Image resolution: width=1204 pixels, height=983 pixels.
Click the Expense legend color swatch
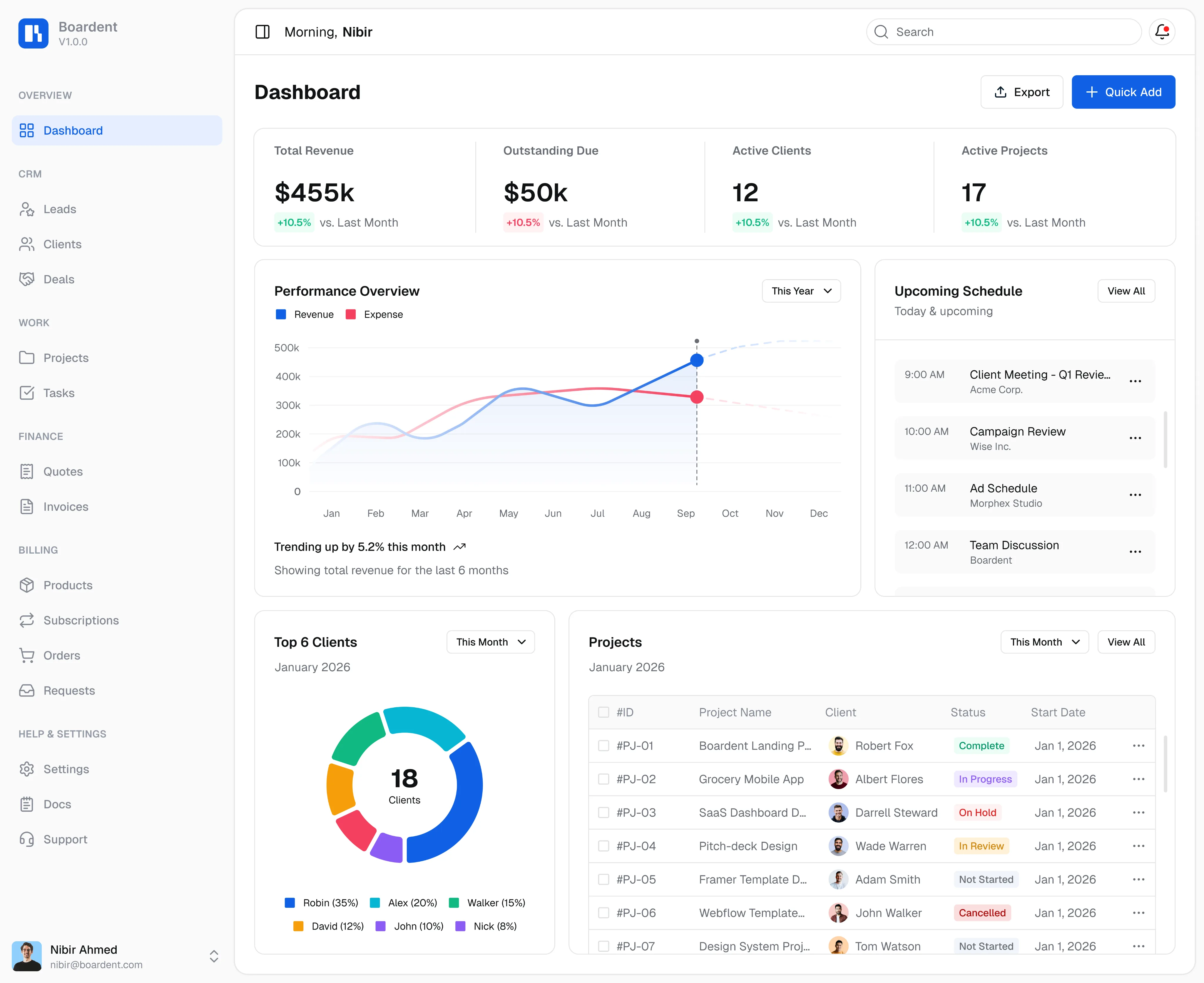tap(351, 314)
